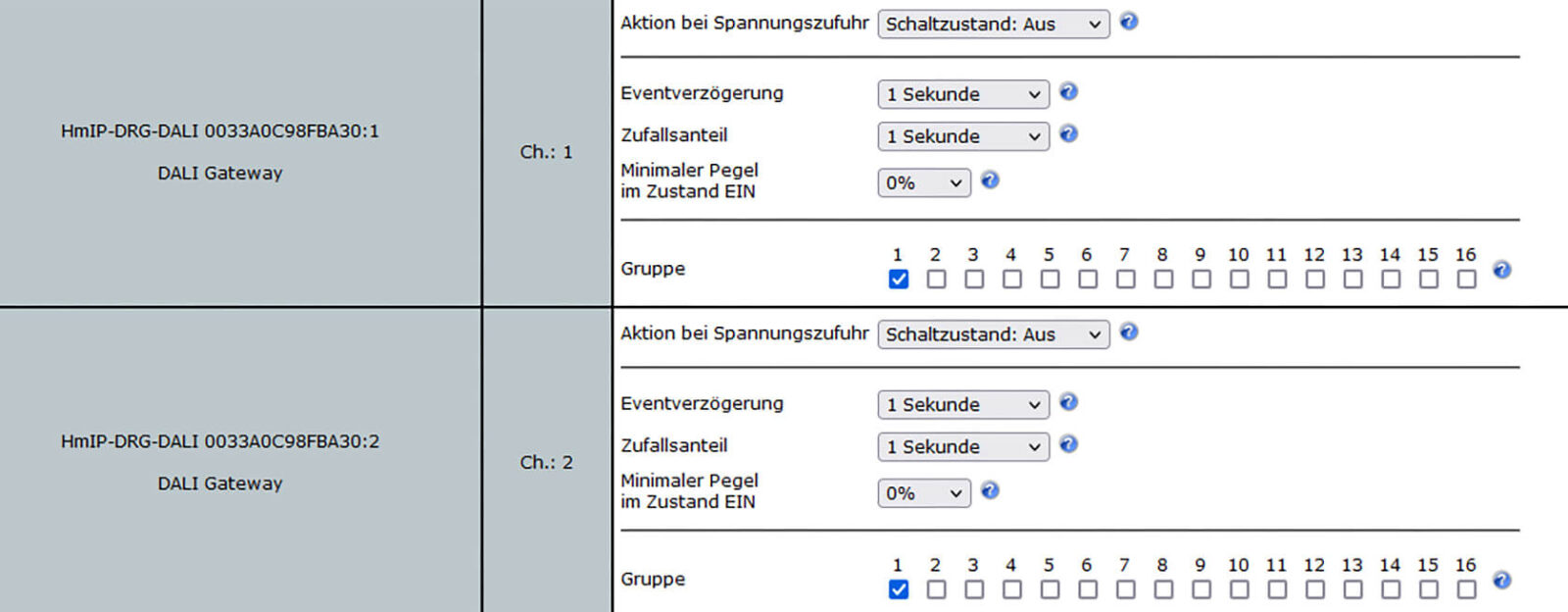This screenshot has width=1568, height=612.
Task: Open help for channel 2 Aktion bei Spannungszufuhr
Action: click(1129, 332)
